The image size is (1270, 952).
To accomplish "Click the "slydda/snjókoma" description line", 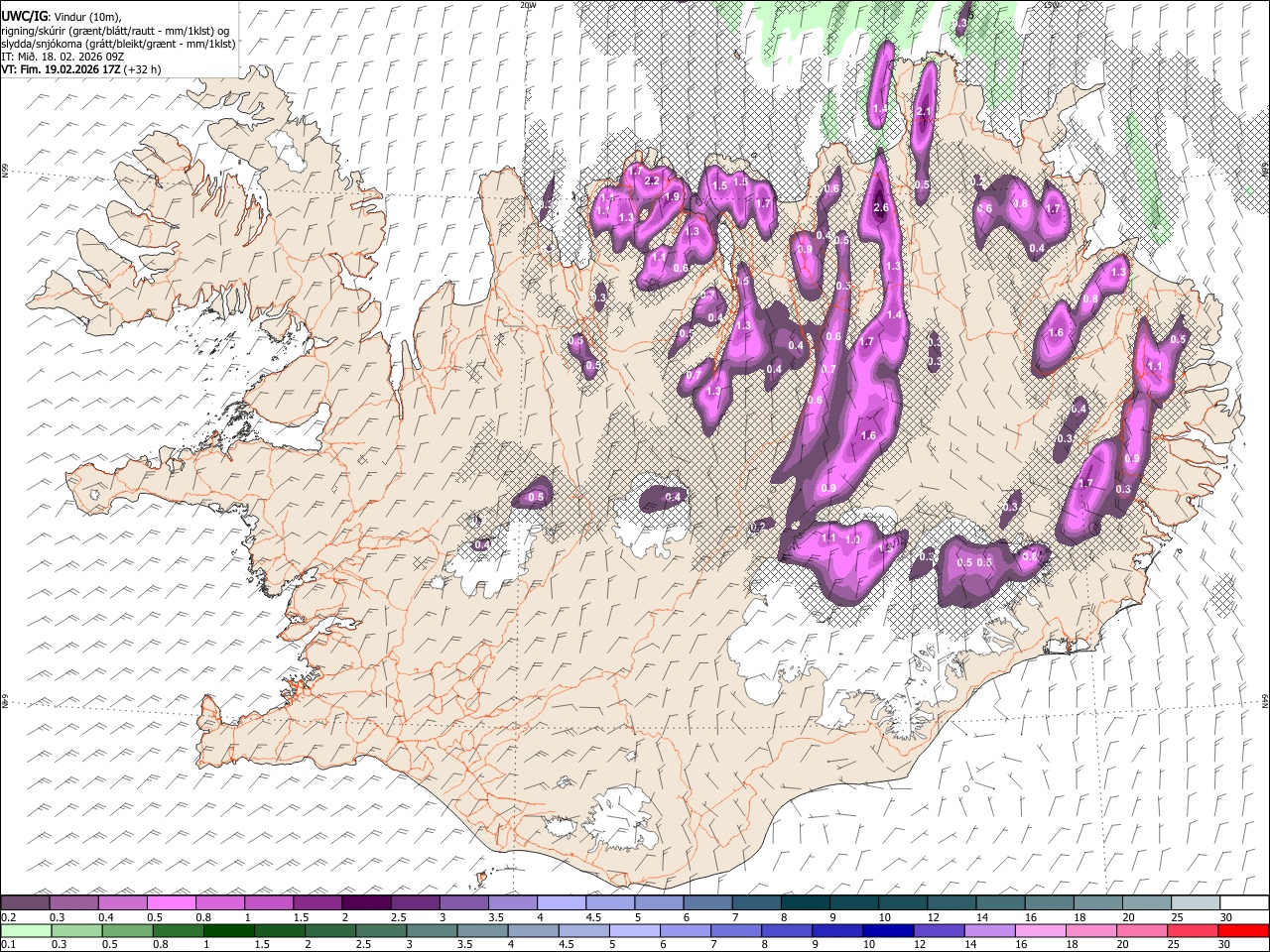I will pos(118,43).
